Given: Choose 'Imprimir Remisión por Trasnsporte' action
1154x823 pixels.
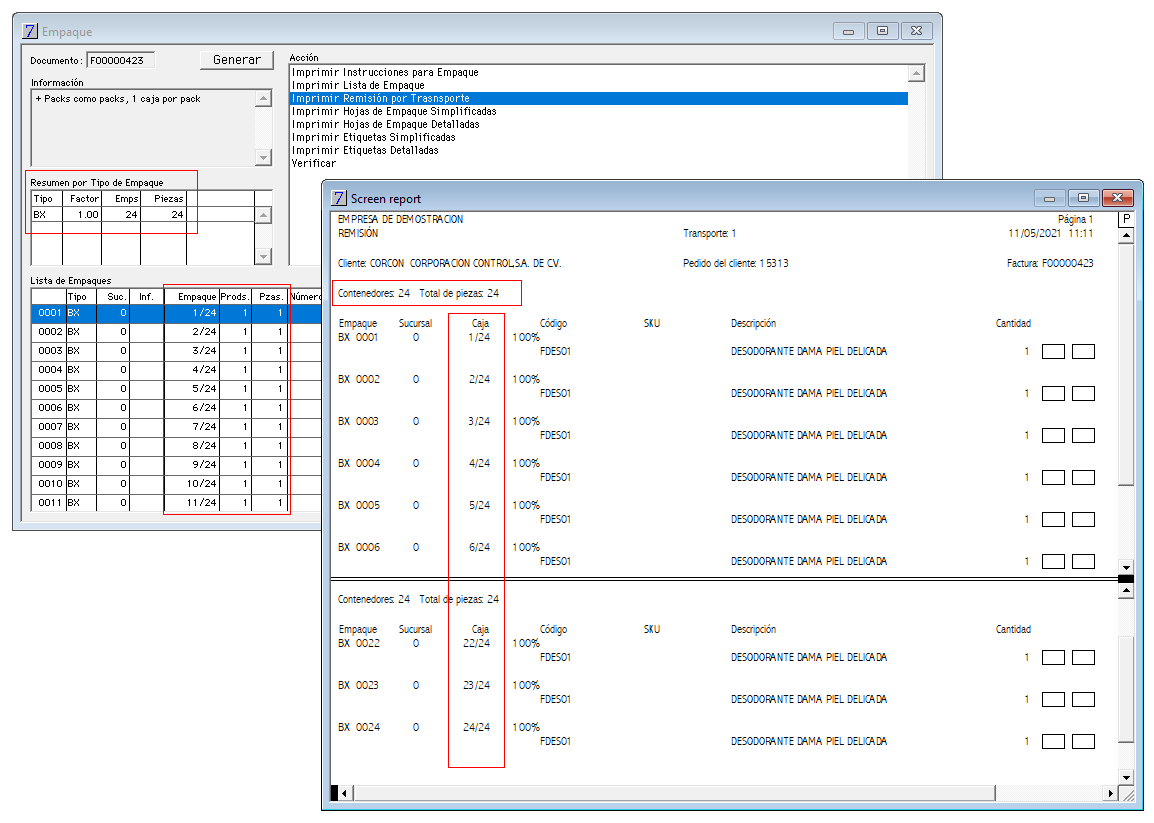Looking at the screenshot, I should click(x=599, y=99).
